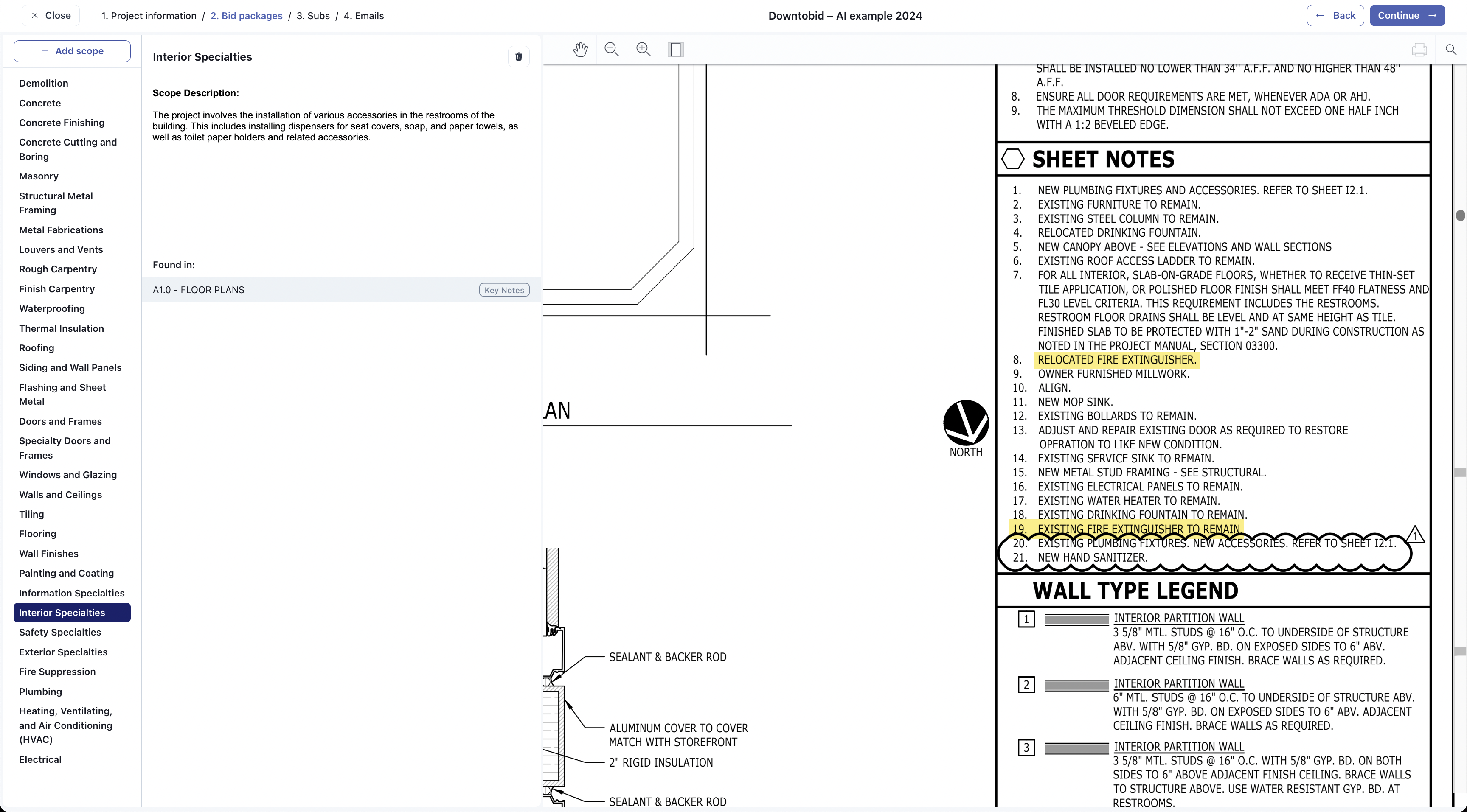Viewport: 1467px width, 812px height.
Task: Select the Finish Carpentry scope
Action: coord(56,288)
